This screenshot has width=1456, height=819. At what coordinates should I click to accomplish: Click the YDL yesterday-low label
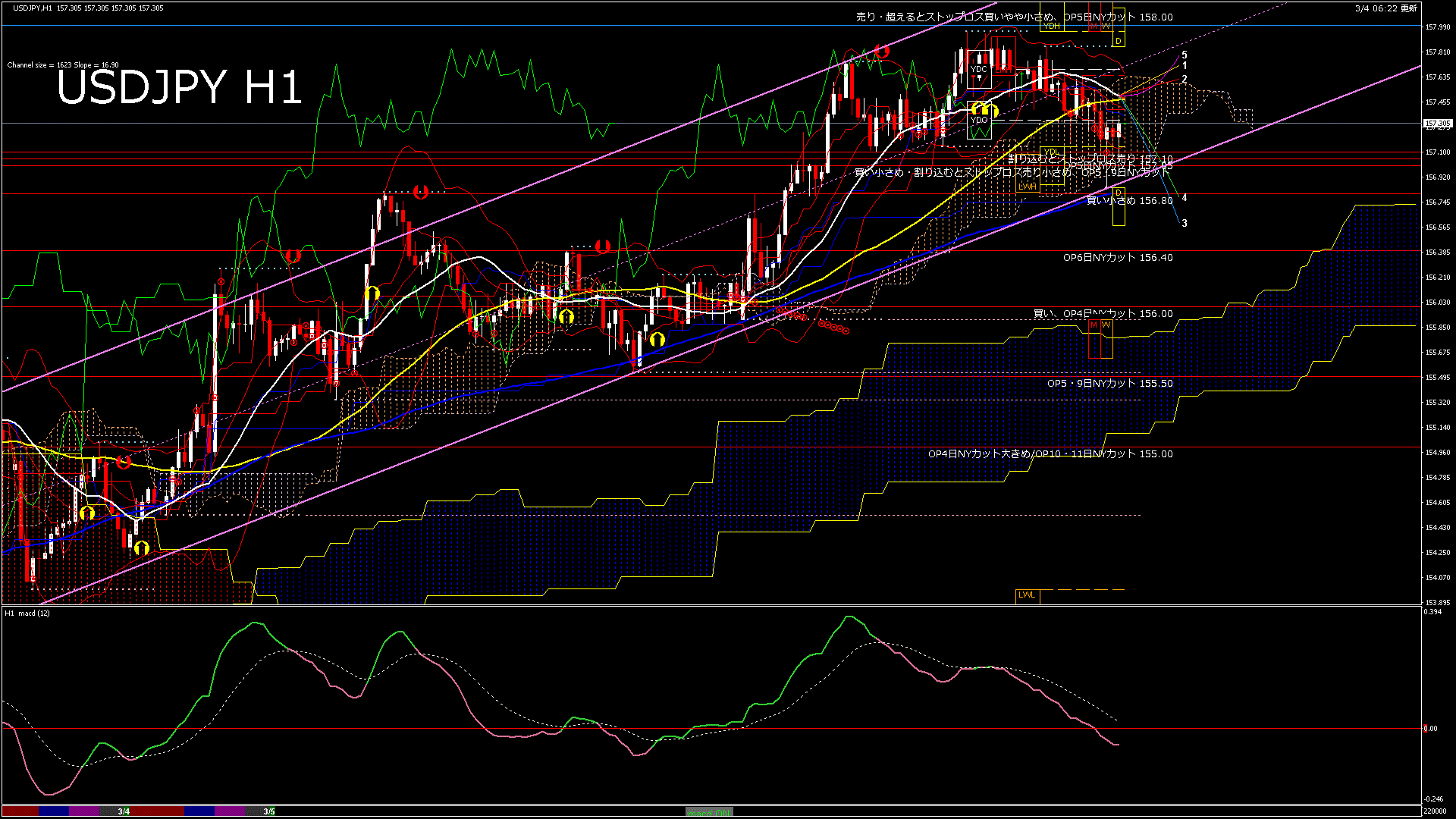point(1053,151)
